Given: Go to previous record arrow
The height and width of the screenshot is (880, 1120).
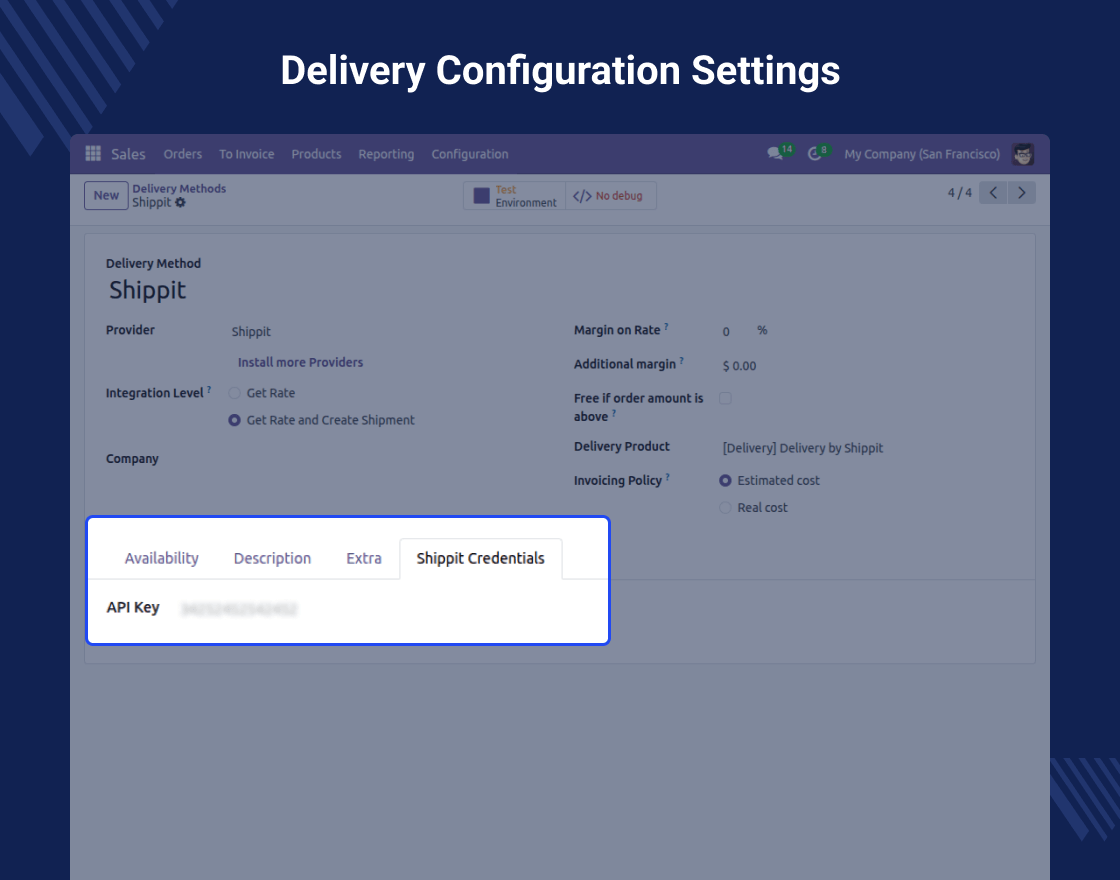Looking at the screenshot, I should click(x=992, y=193).
